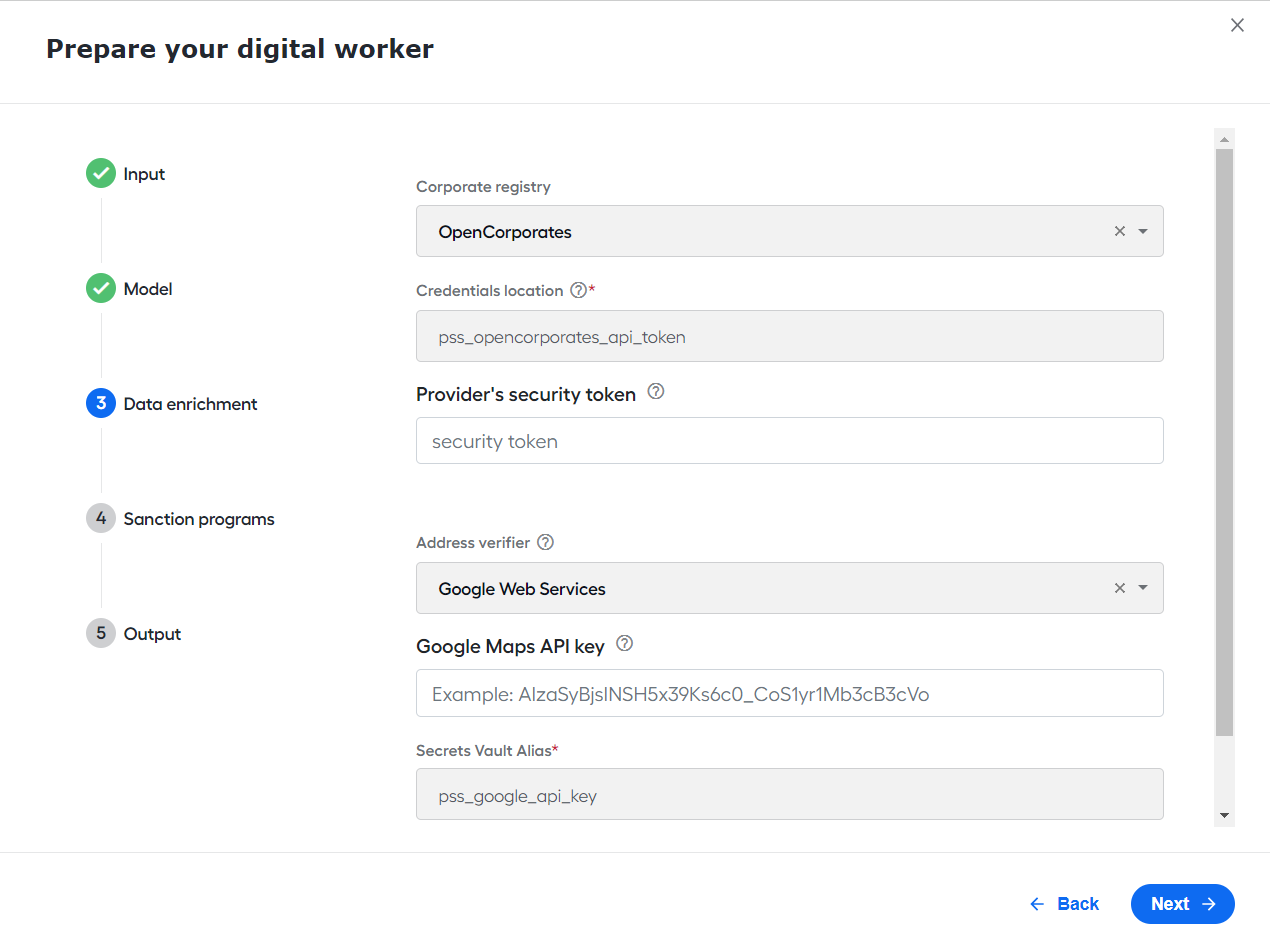Go to the Model step

click(148, 289)
